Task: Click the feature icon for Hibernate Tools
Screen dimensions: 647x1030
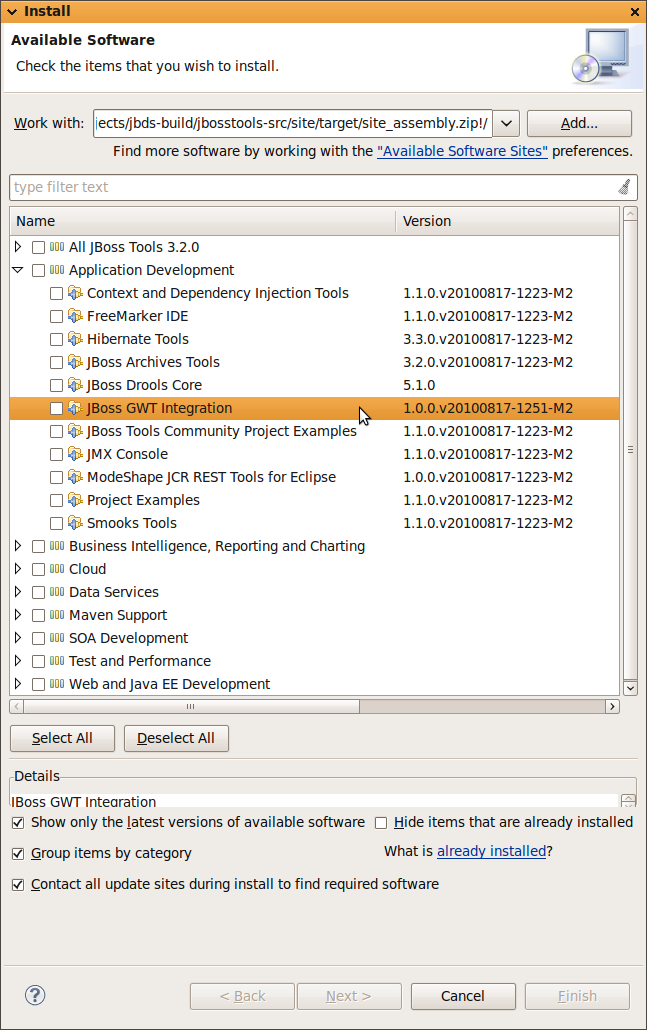Action: (76, 339)
